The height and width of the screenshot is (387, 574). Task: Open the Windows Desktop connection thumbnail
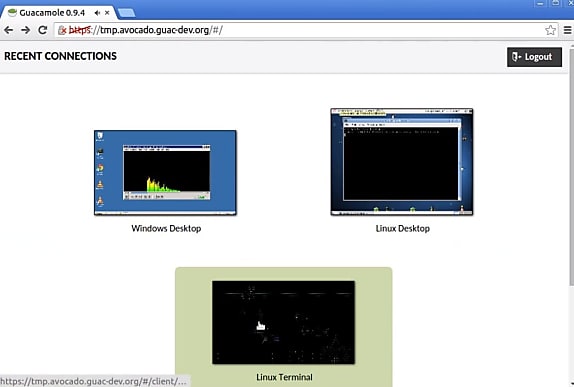(x=165, y=173)
